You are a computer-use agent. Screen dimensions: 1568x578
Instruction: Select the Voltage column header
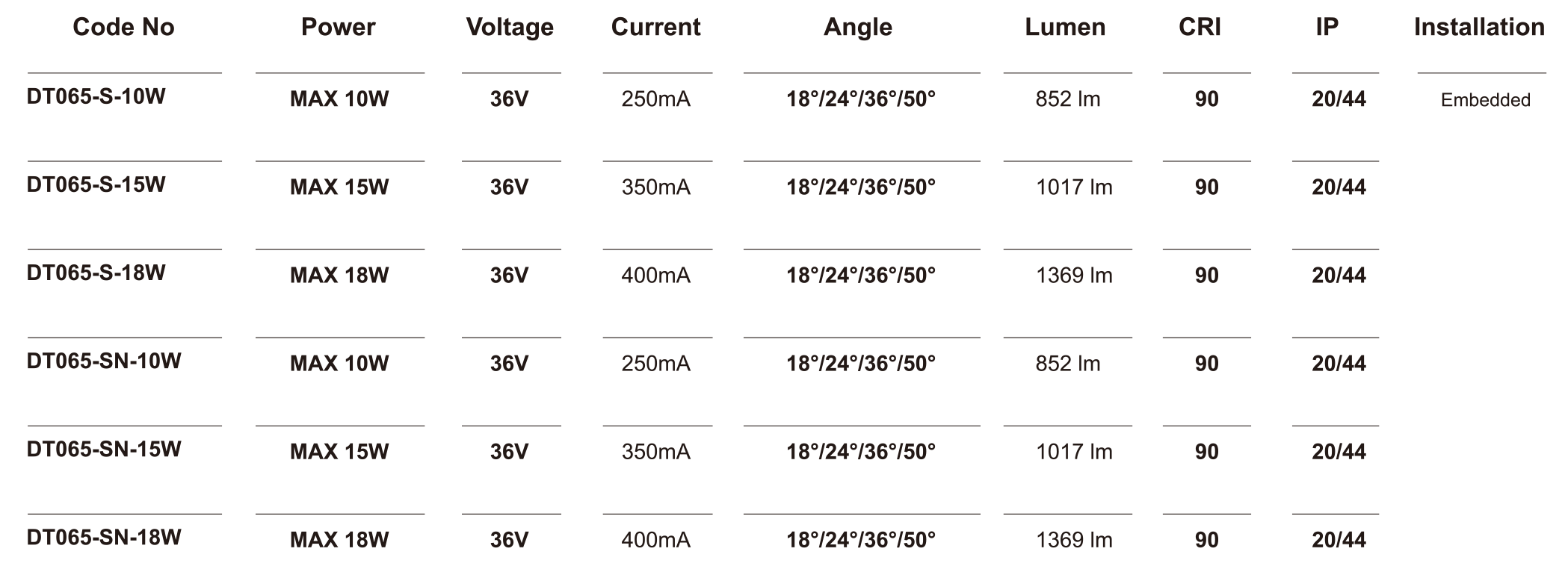coord(510,28)
